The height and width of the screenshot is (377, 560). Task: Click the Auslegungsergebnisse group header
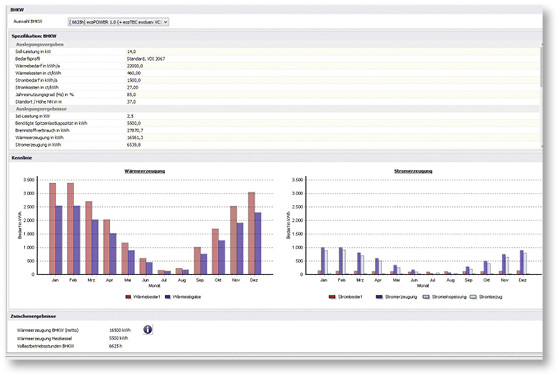point(41,109)
